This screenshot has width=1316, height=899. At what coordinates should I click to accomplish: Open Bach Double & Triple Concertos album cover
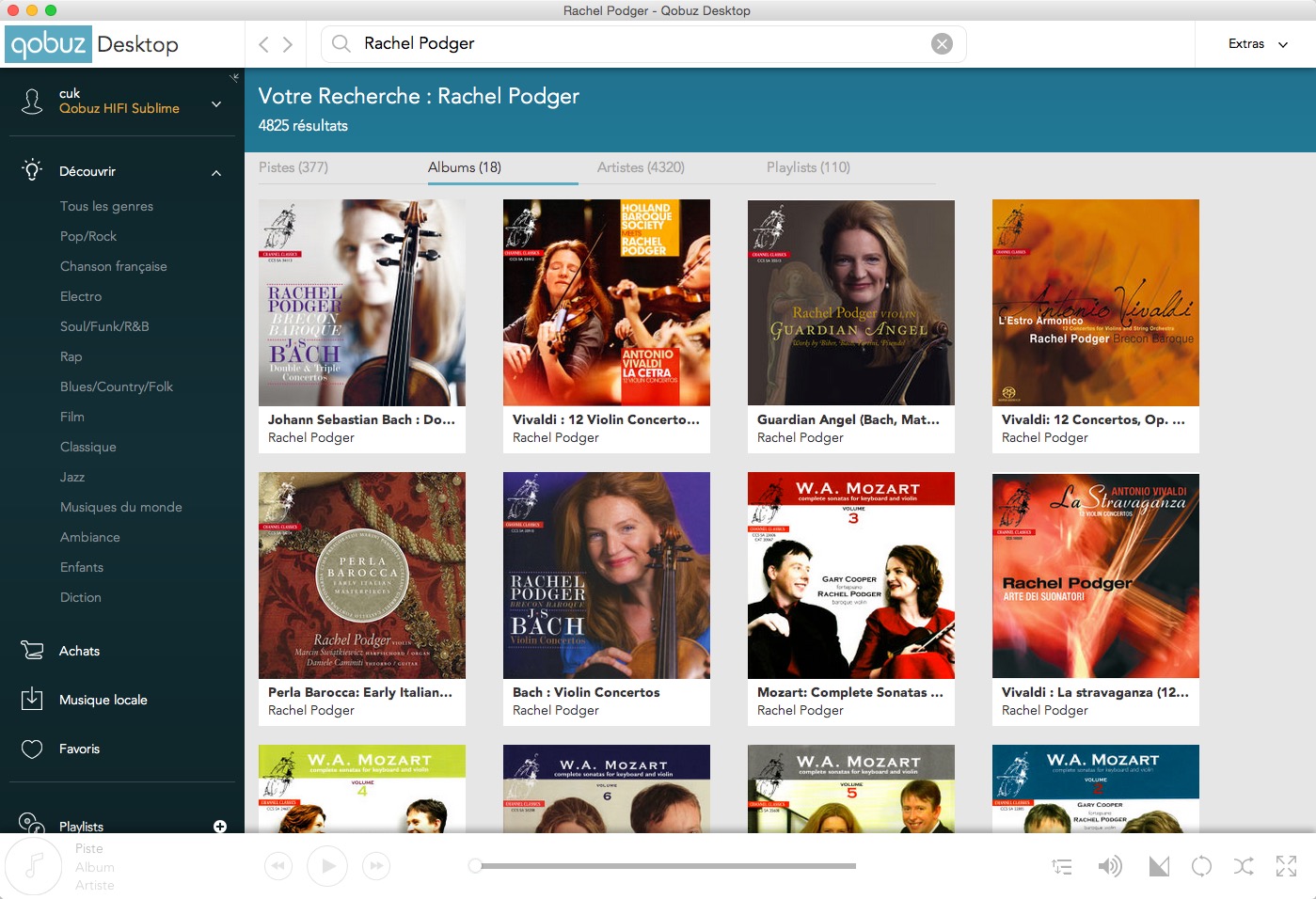click(x=362, y=303)
